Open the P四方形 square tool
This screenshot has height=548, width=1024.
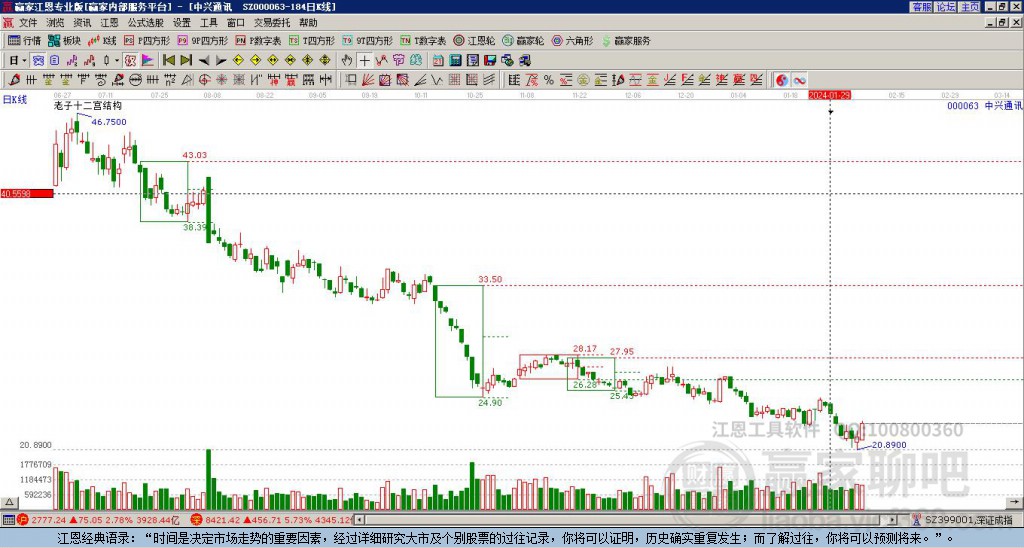coord(147,40)
